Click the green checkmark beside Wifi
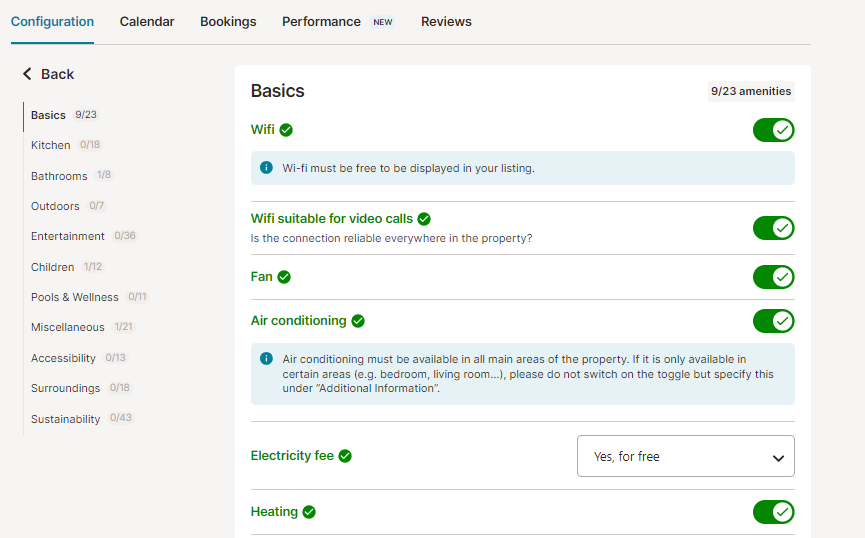This screenshot has width=865, height=538. click(x=286, y=130)
